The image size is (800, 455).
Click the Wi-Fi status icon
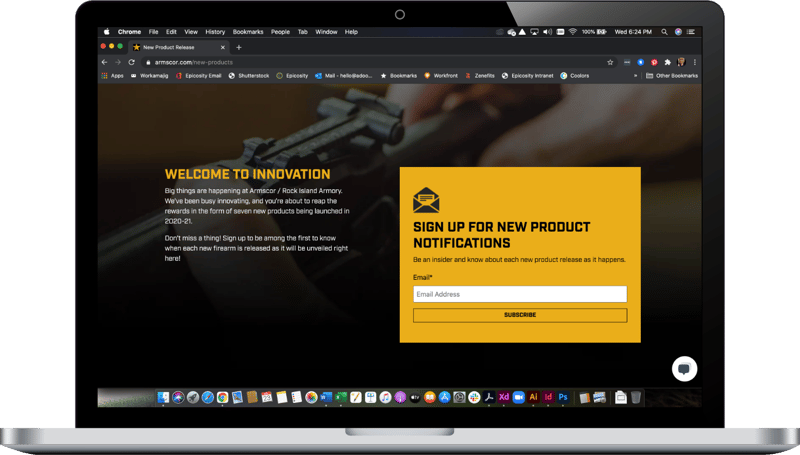point(572,32)
